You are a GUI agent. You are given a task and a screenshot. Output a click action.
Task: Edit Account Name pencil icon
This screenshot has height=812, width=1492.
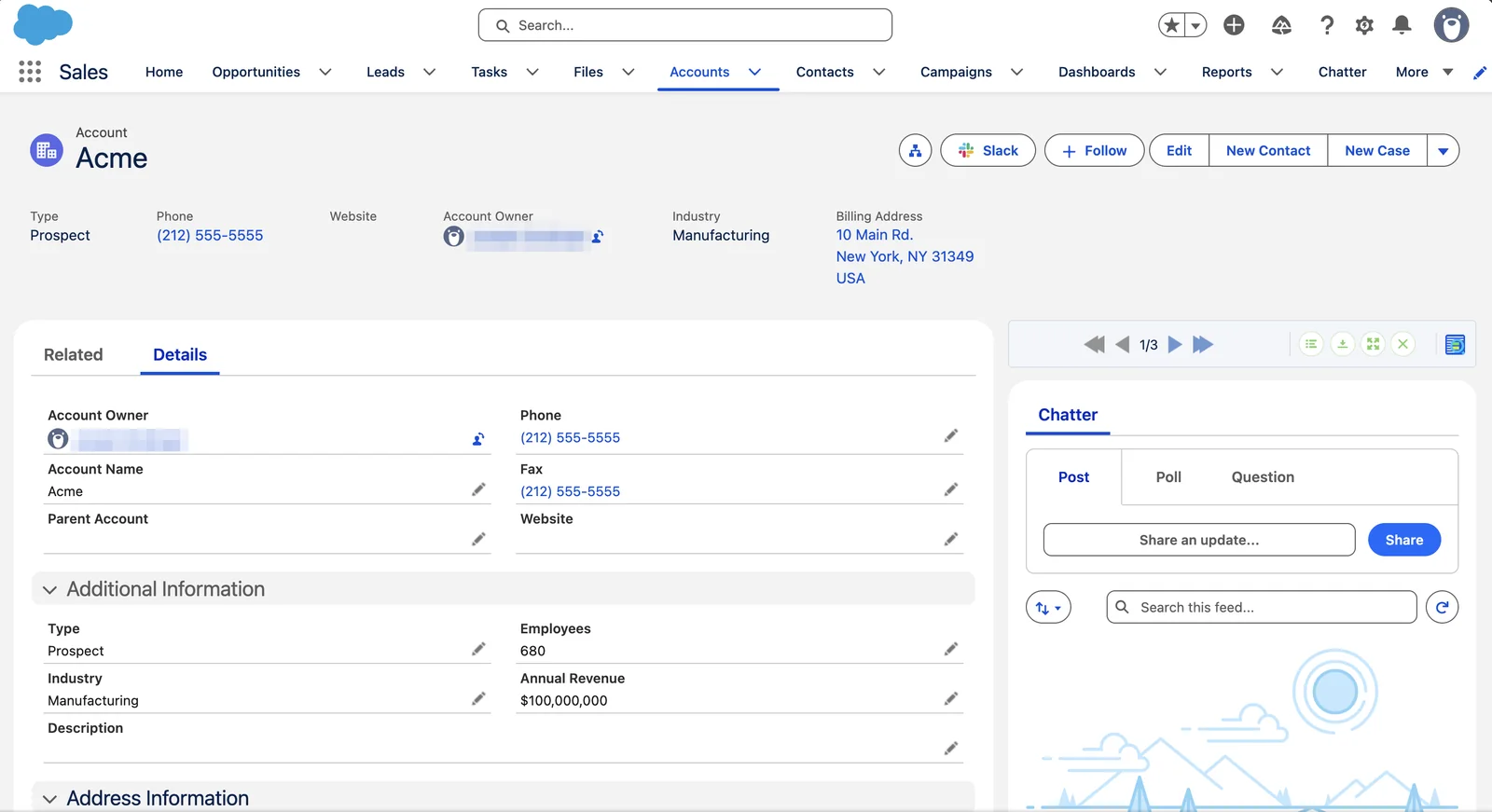(x=478, y=489)
